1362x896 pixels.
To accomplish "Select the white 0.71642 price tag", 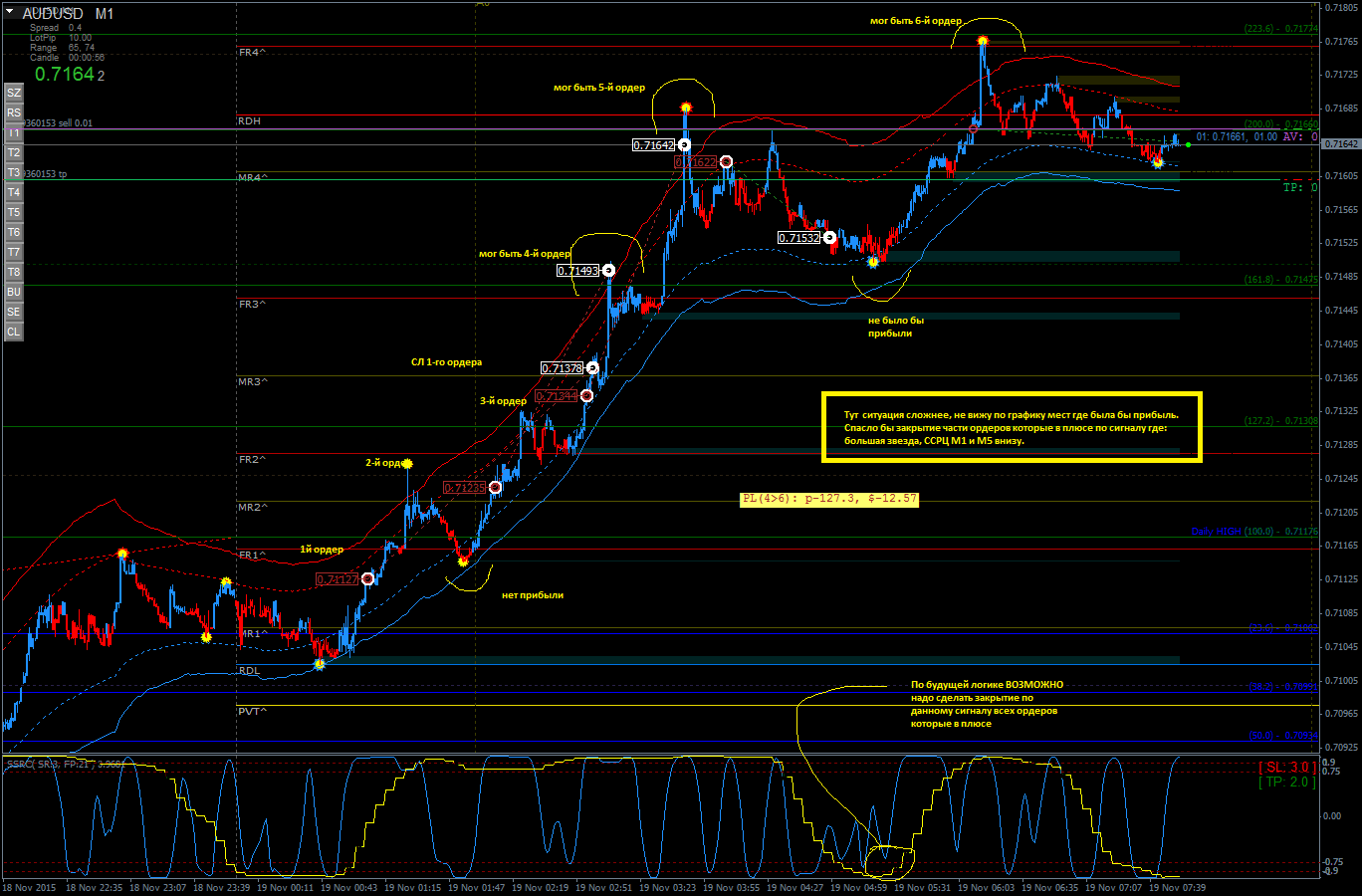I will coord(653,145).
